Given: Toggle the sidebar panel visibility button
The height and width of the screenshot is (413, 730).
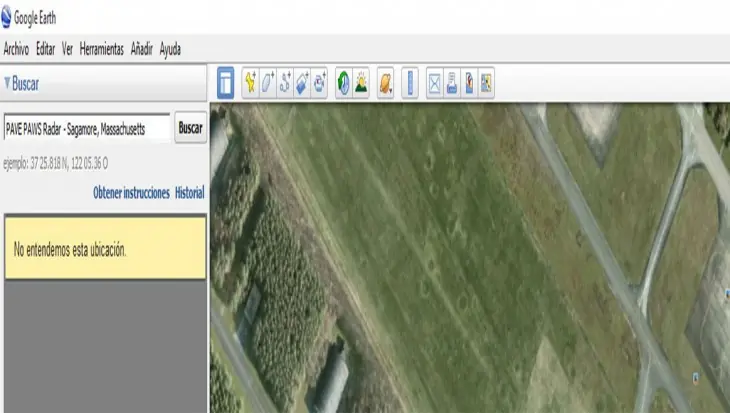Looking at the screenshot, I should coord(225,83).
